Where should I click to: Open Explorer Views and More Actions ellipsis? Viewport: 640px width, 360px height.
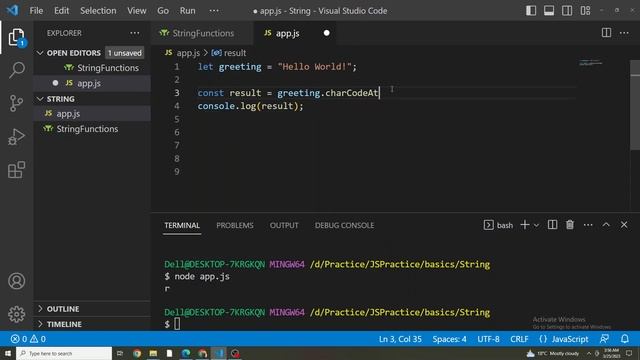135,33
